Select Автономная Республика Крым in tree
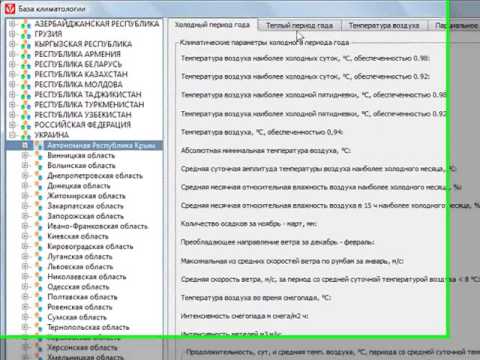 pos(101,145)
